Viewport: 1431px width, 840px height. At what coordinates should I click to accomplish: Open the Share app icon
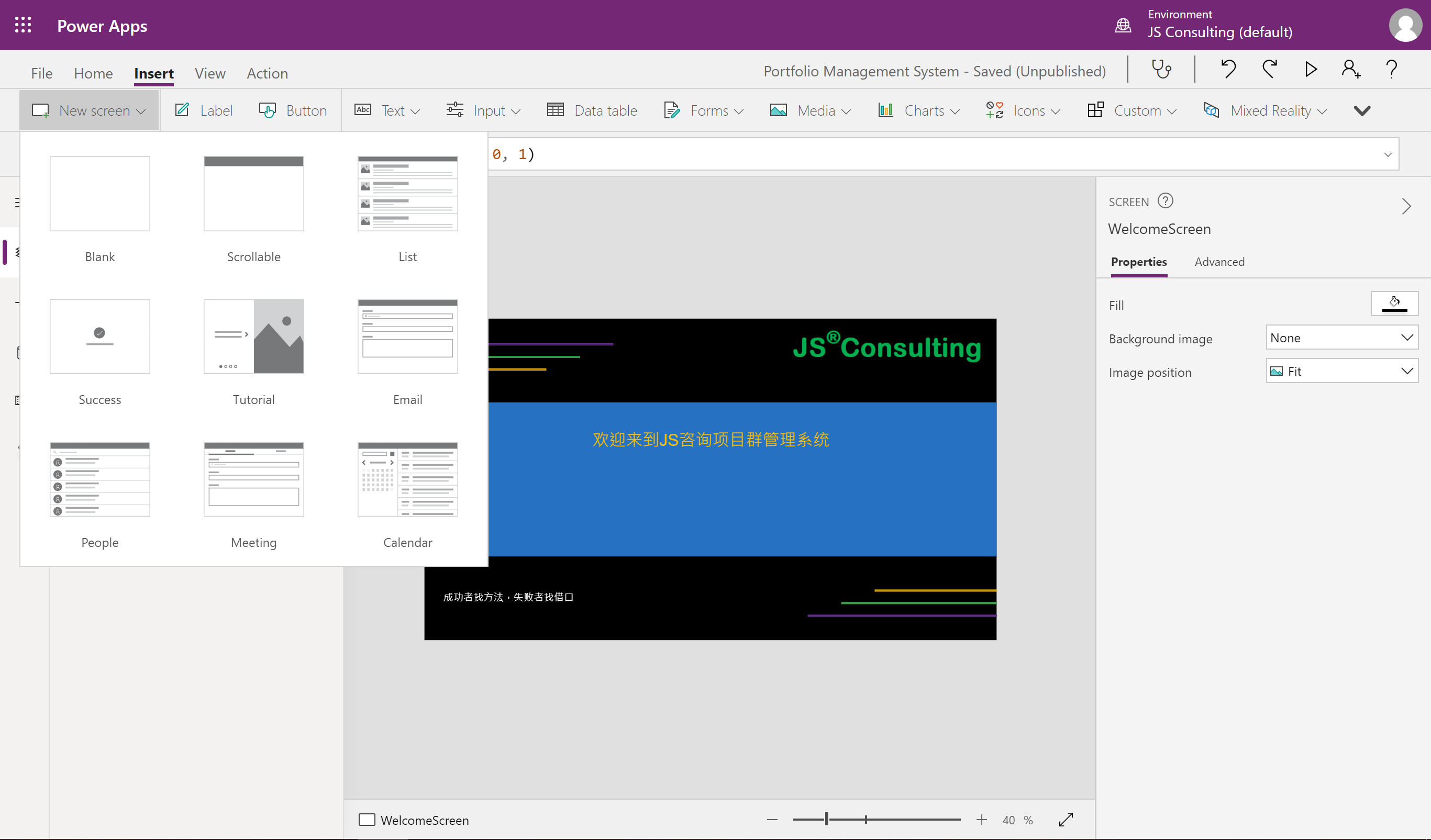(x=1350, y=69)
